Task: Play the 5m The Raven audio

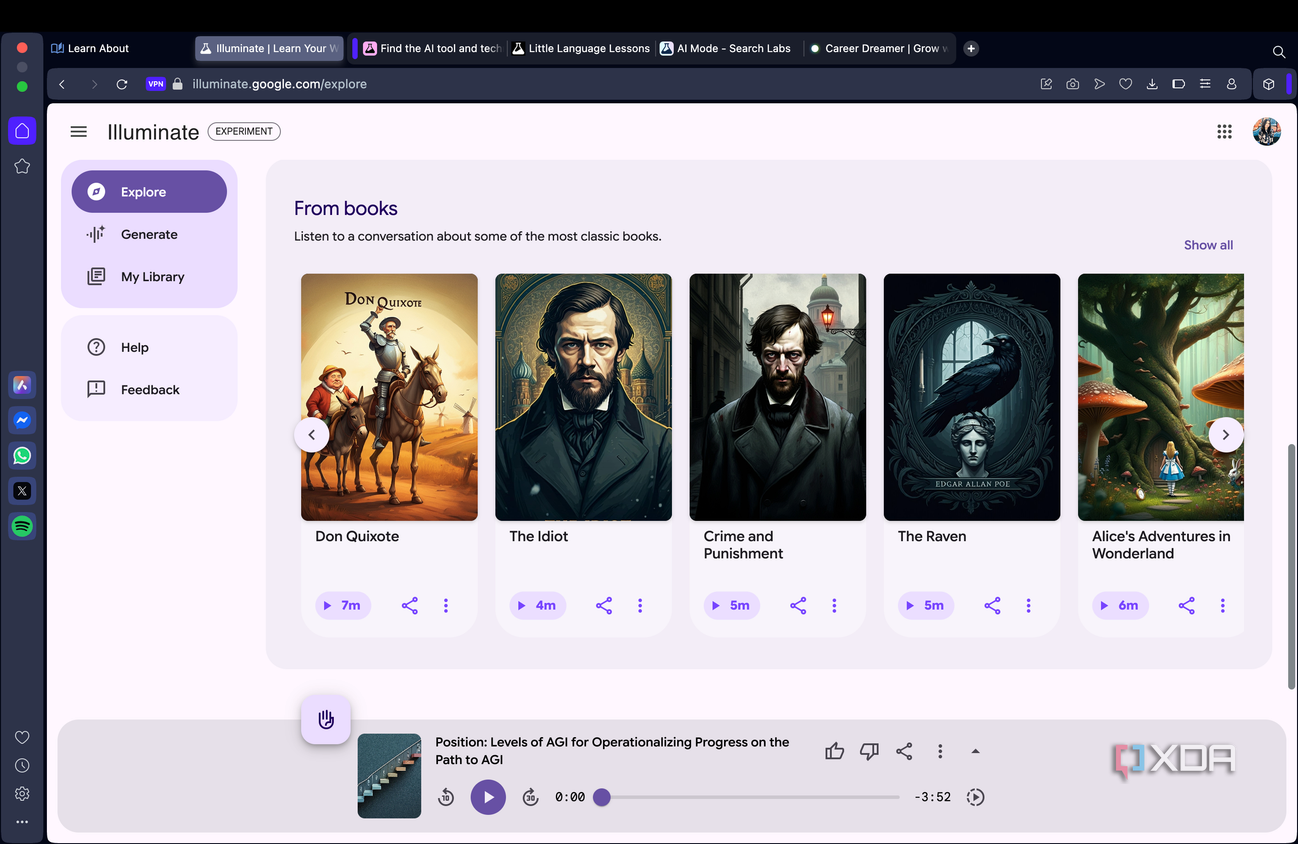Action: click(925, 605)
